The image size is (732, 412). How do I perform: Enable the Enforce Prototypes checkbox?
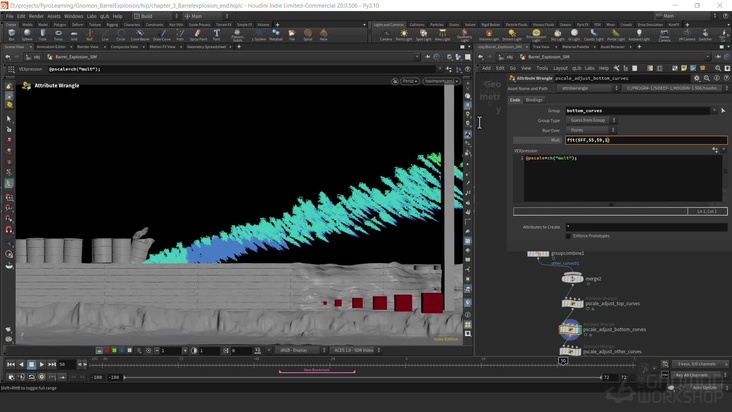pyautogui.click(x=569, y=235)
